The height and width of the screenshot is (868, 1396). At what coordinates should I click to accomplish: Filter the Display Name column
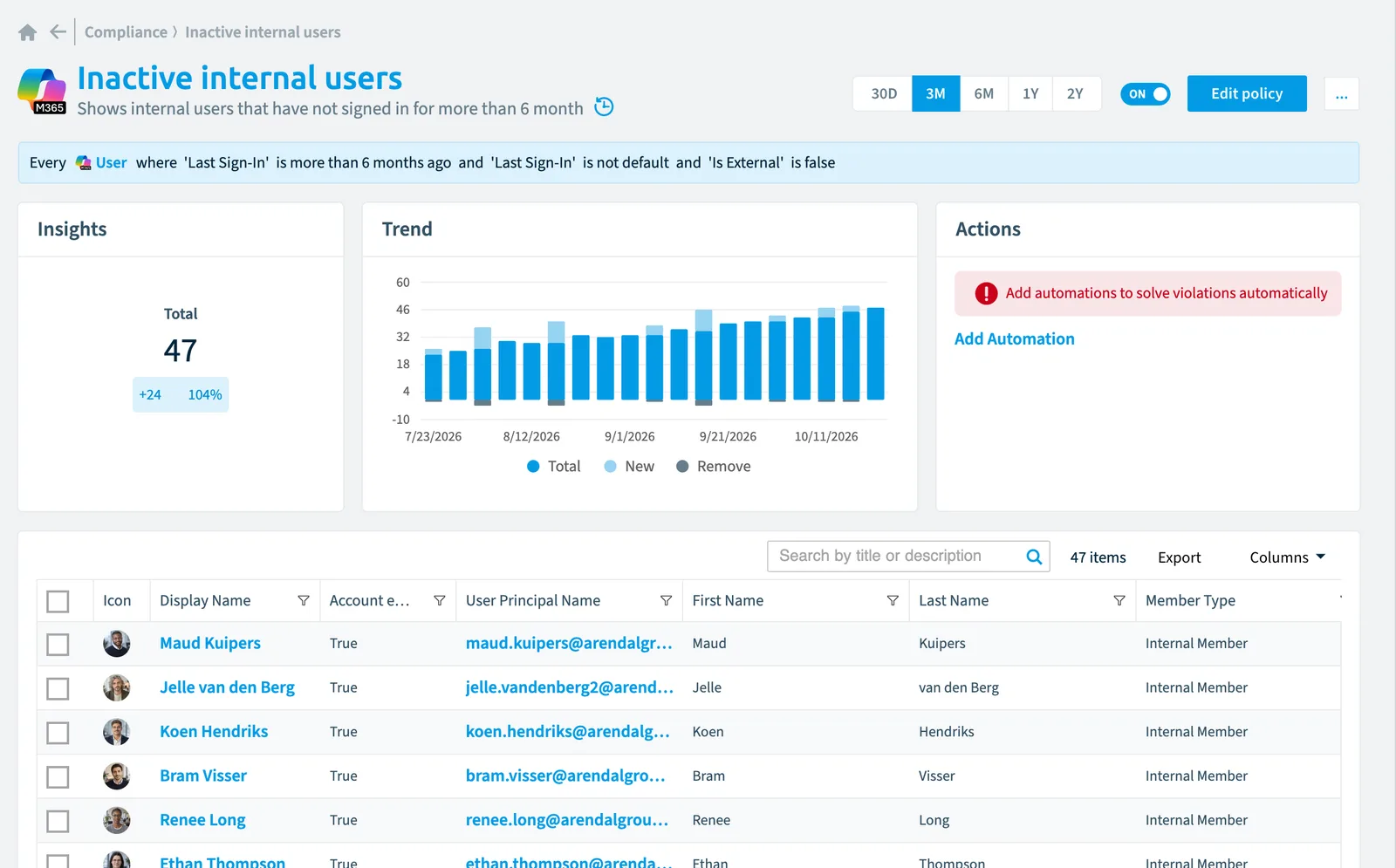pos(304,600)
